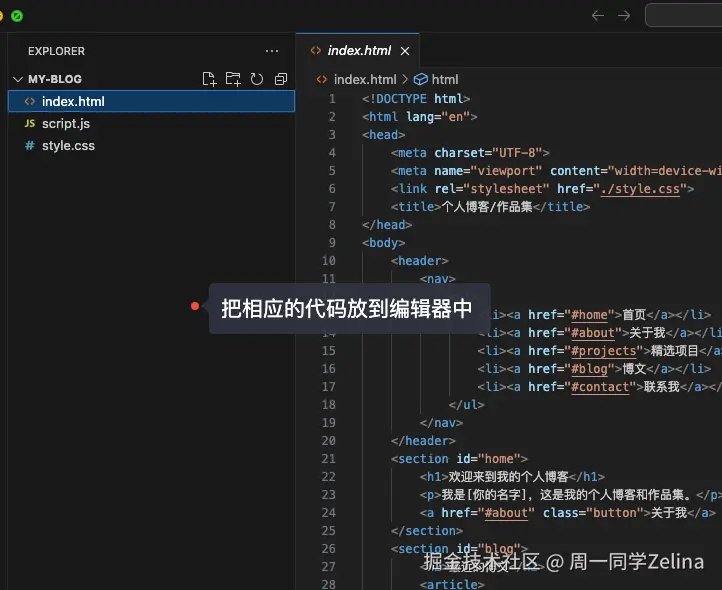Click line number 9 in the gutter
This screenshot has height=590, width=722.
pos(332,243)
